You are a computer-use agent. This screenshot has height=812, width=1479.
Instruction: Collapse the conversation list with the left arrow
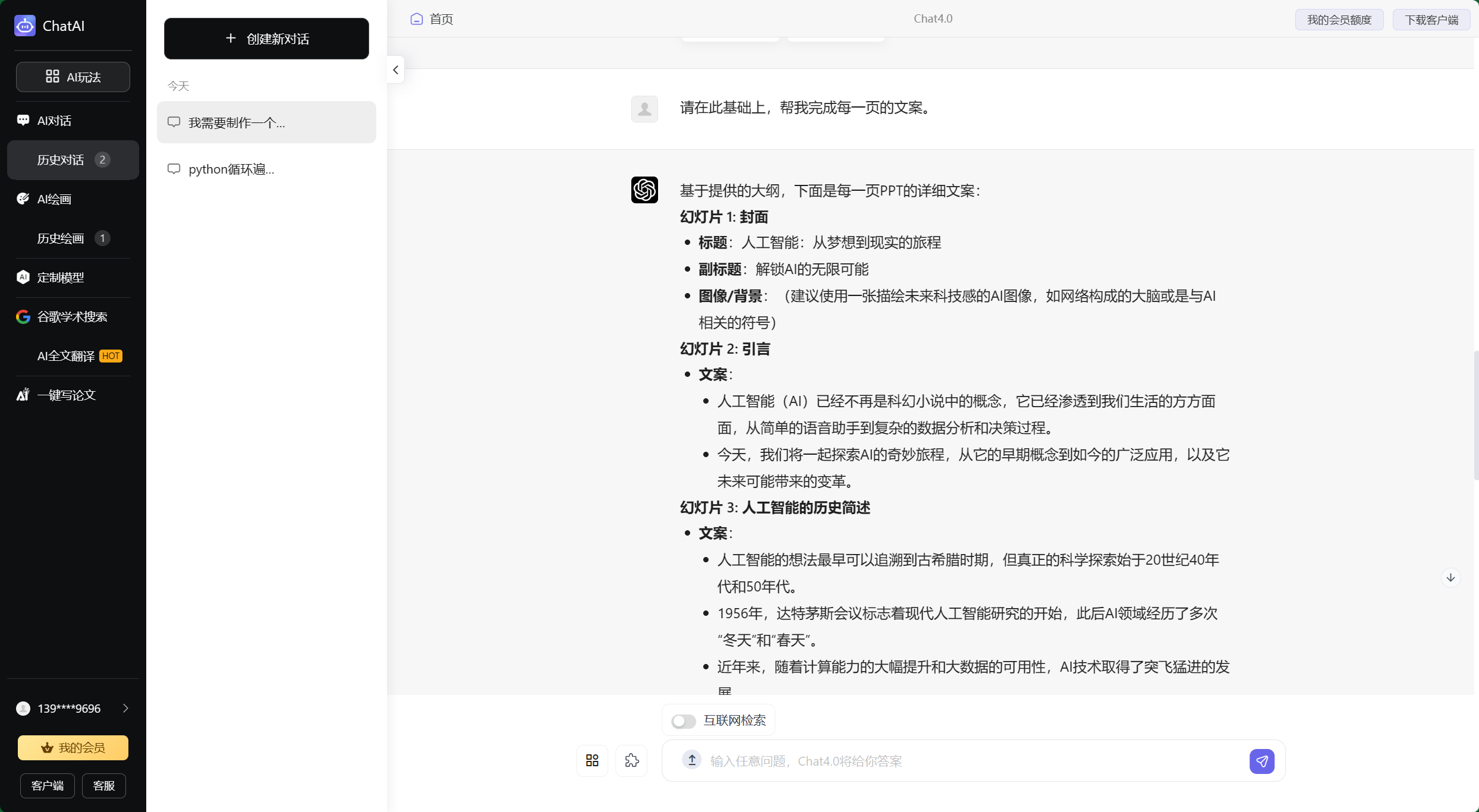[x=395, y=70]
